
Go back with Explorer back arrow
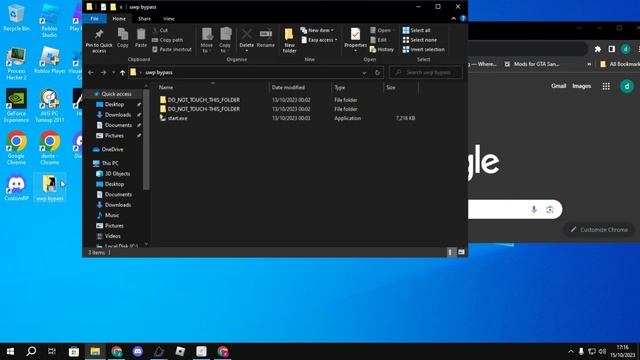(x=91, y=73)
